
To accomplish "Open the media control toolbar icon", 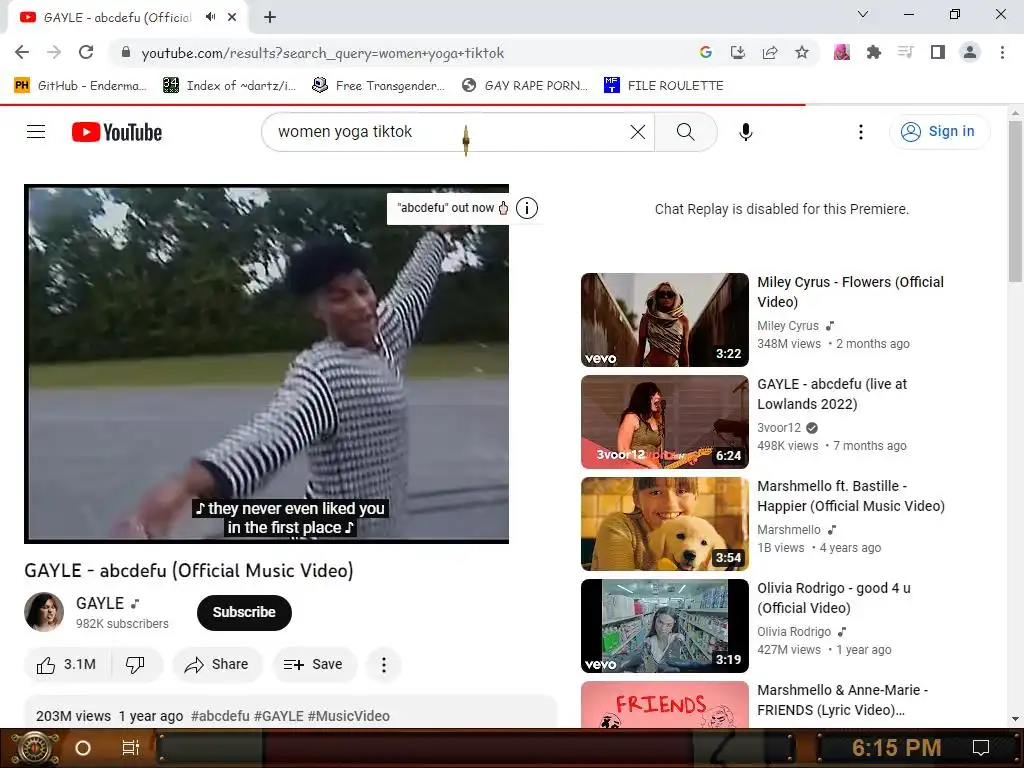I will point(906,52).
